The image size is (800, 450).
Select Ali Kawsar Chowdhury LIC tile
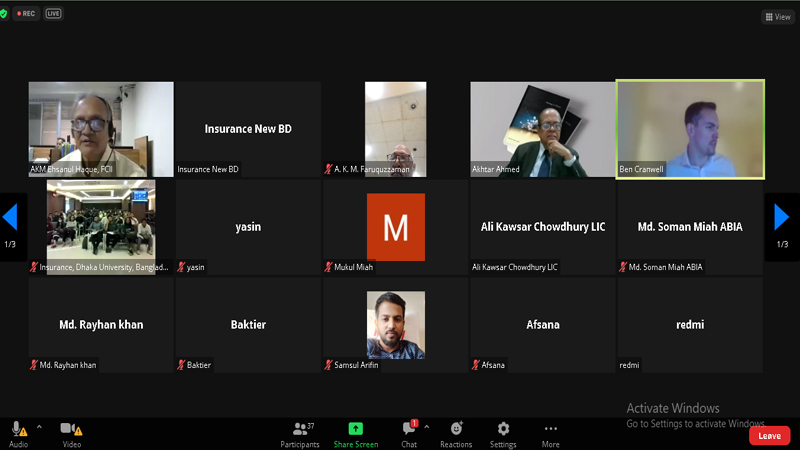point(542,227)
